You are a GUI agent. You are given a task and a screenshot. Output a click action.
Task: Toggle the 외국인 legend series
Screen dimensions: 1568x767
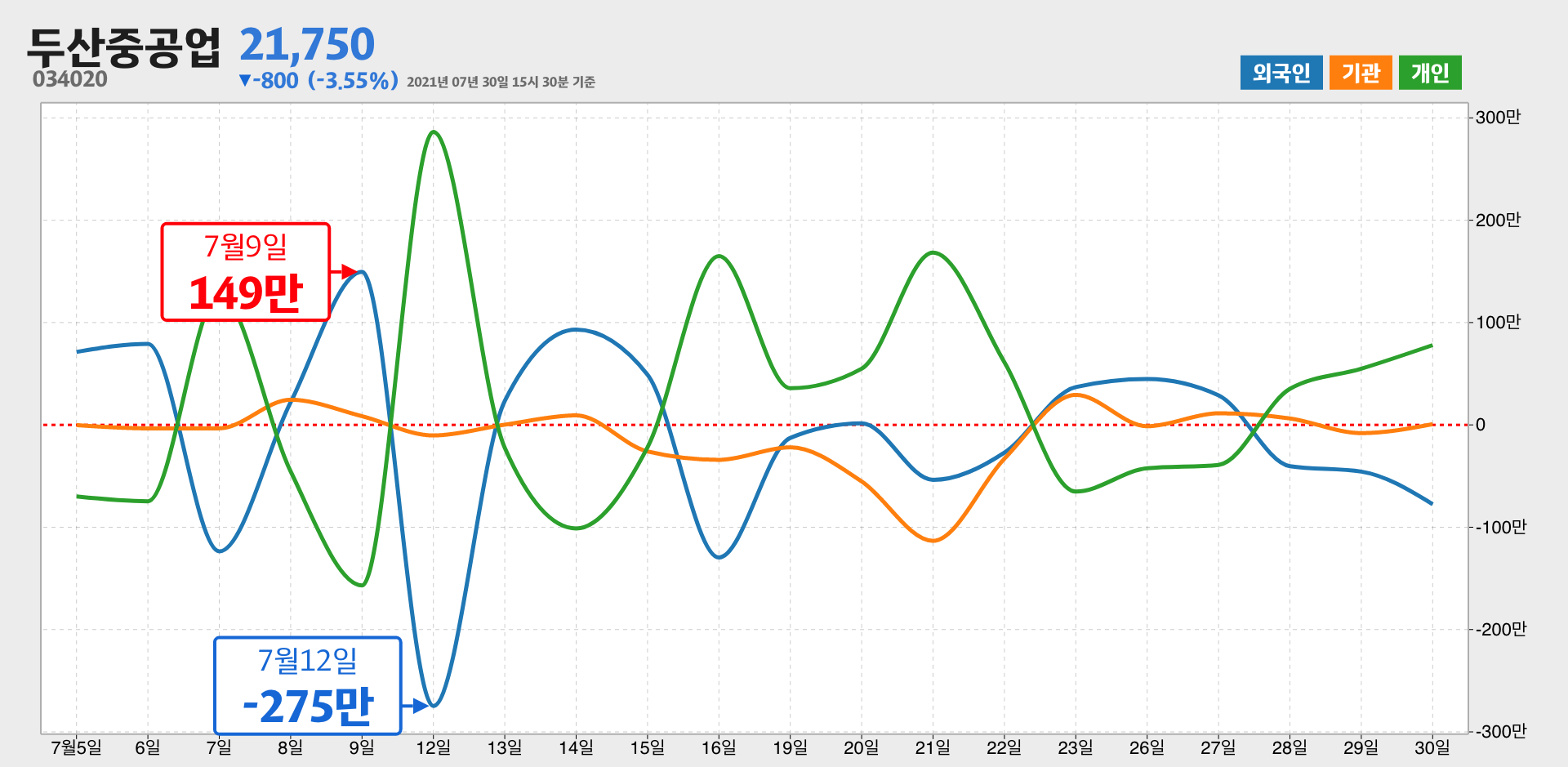pyautogui.click(x=1281, y=73)
